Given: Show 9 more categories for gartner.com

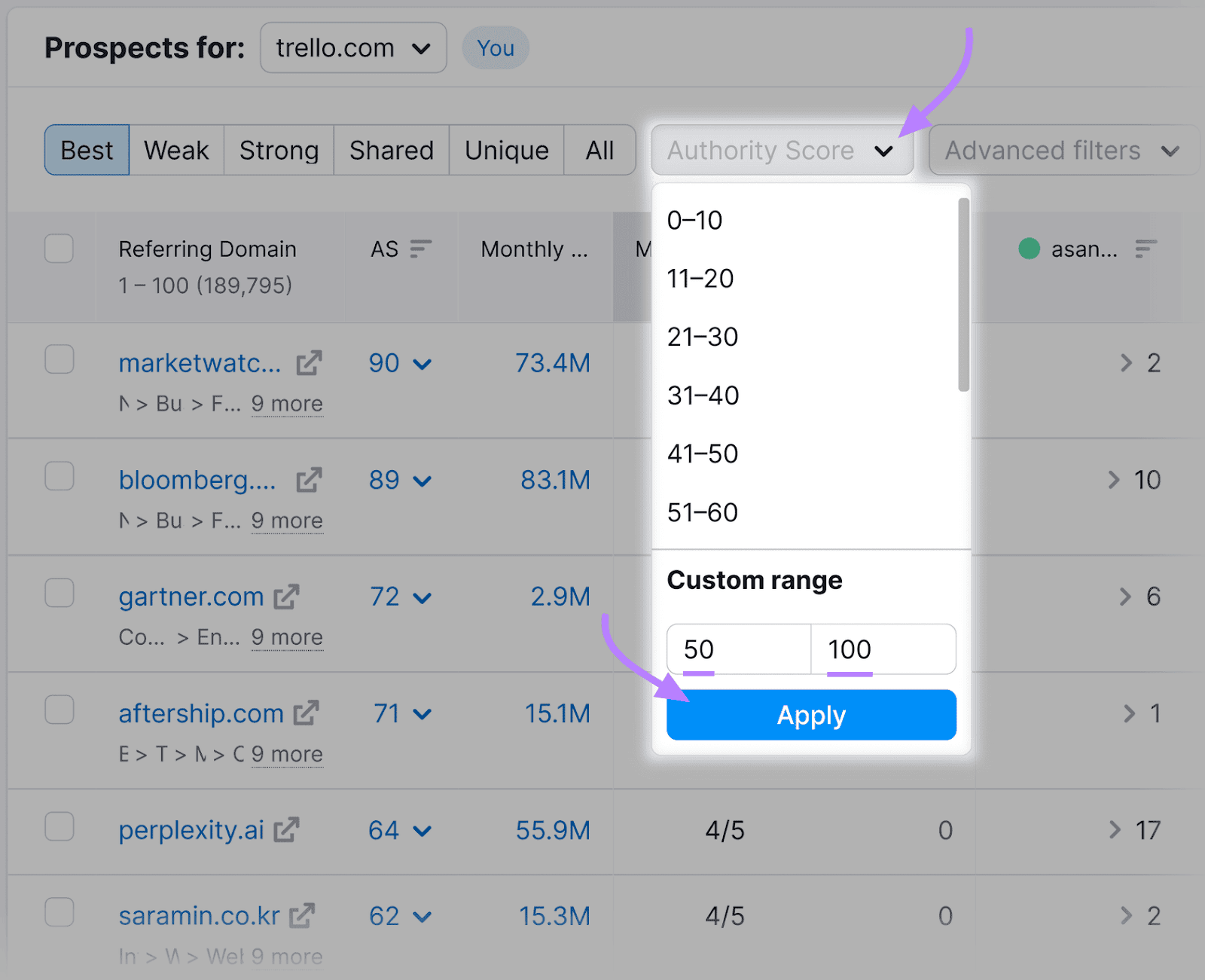Looking at the screenshot, I should pos(287,637).
